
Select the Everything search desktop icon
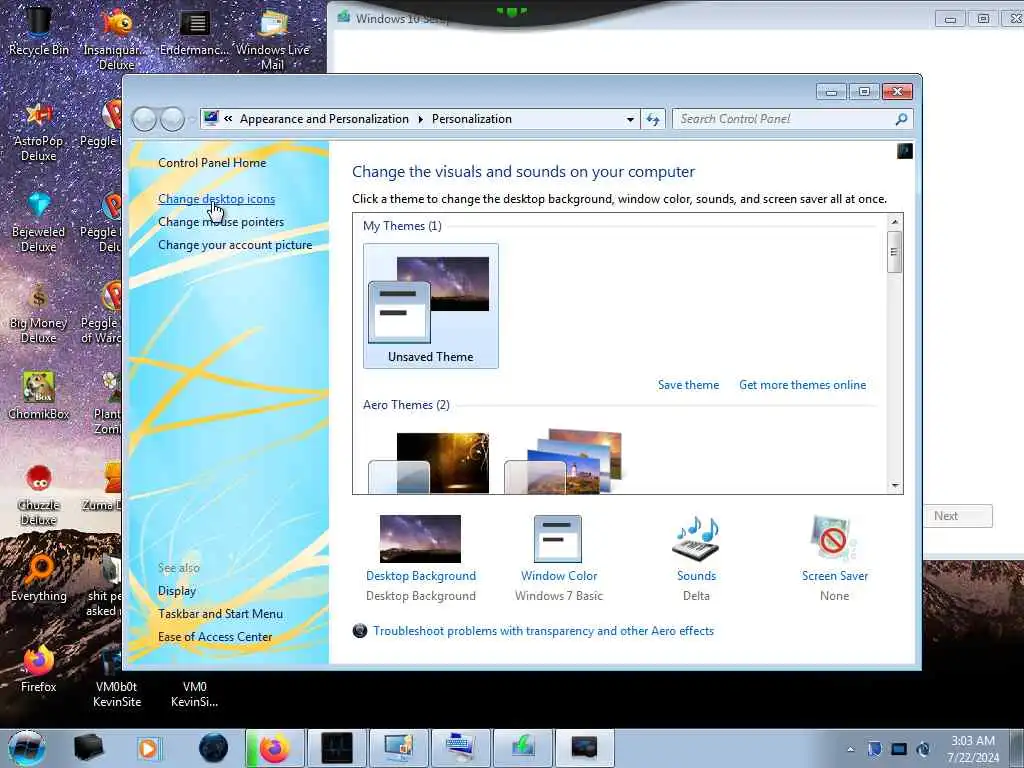click(39, 578)
